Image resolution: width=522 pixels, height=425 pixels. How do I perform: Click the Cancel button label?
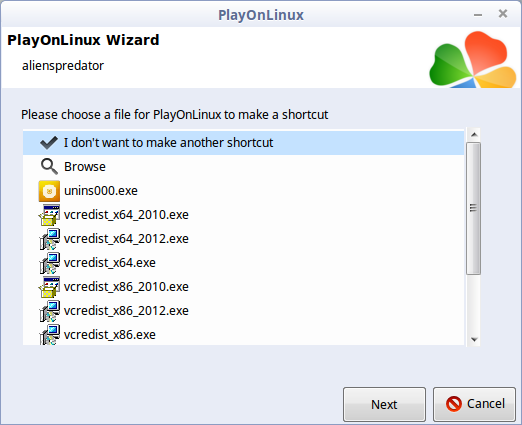coord(486,404)
